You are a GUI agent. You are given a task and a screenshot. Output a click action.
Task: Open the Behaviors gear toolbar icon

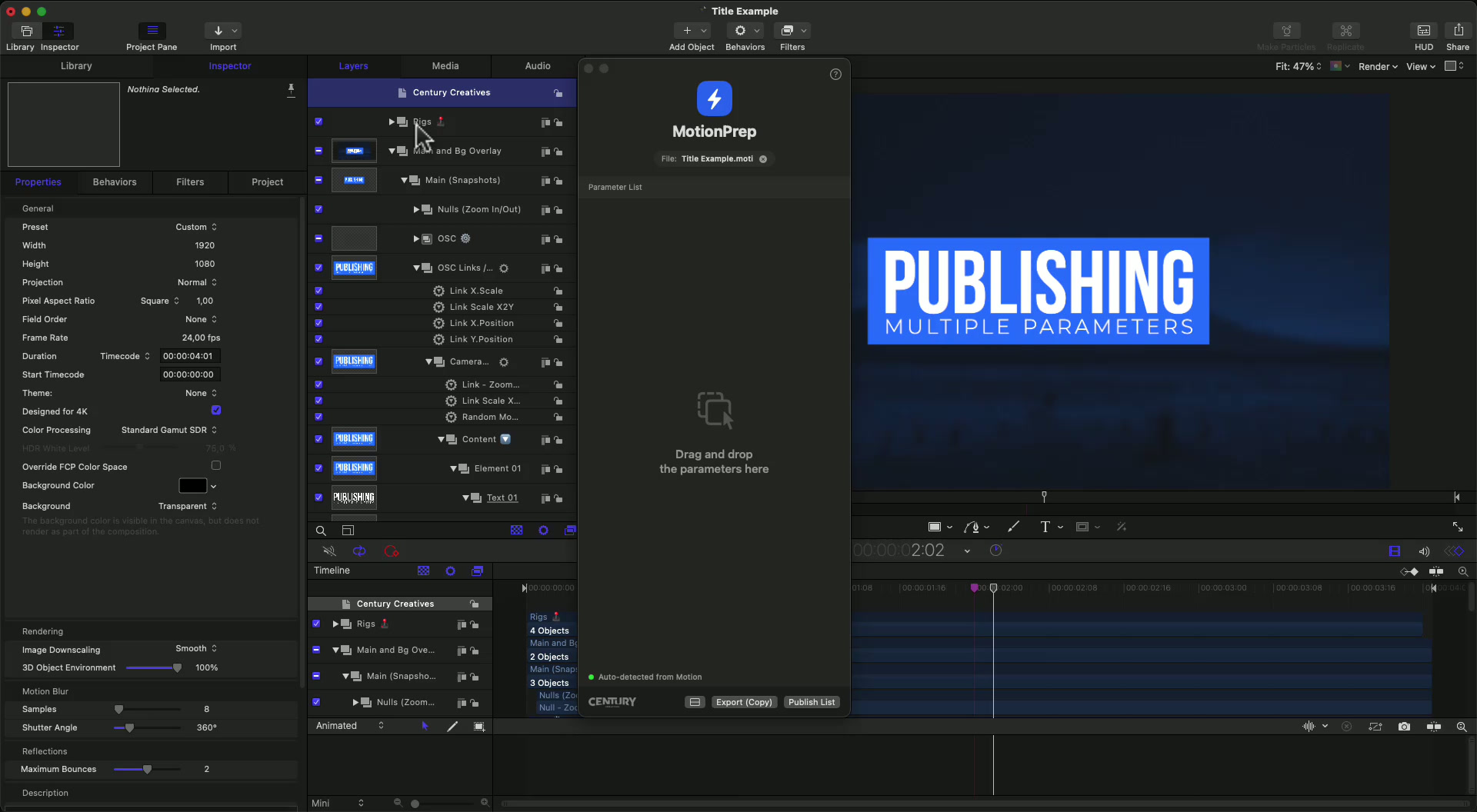(740, 31)
